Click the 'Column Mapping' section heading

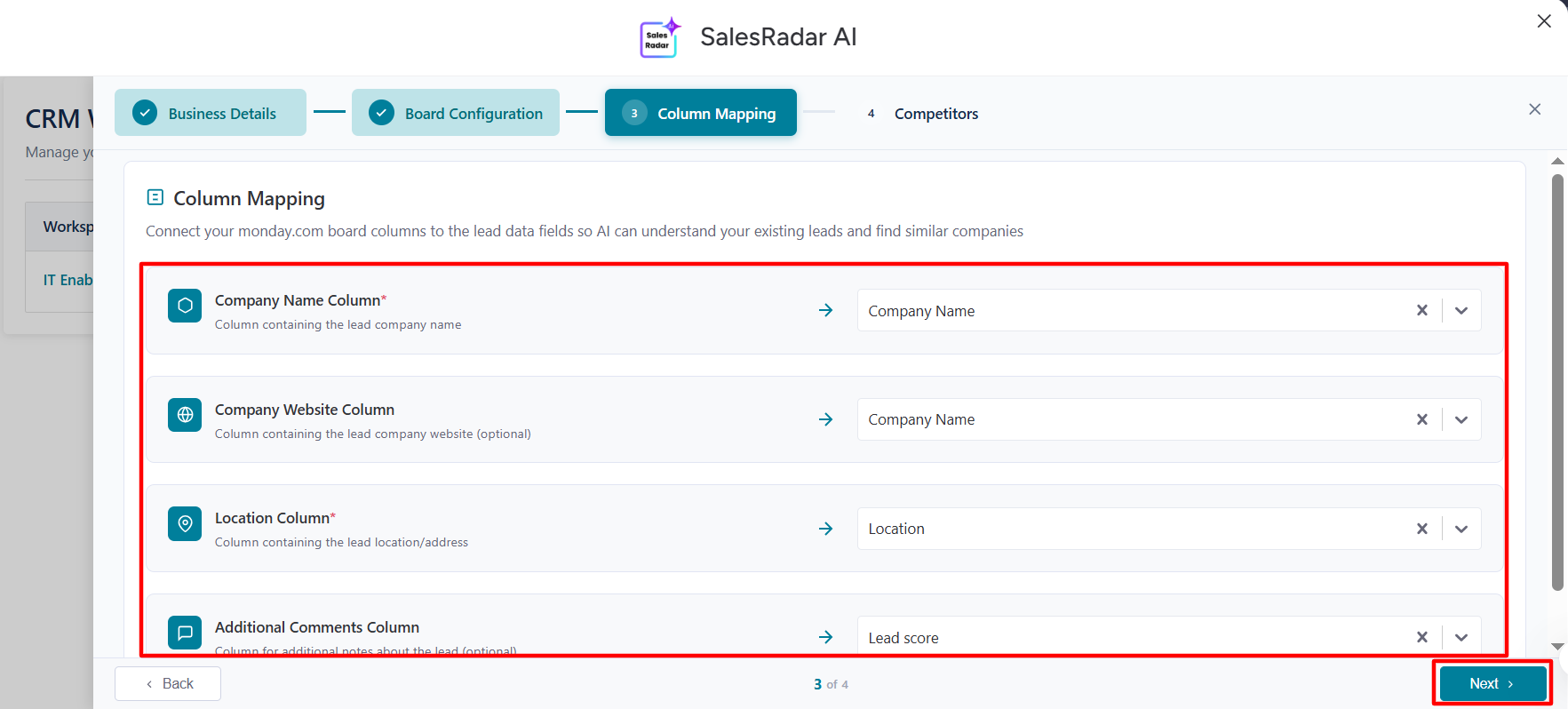[x=249, y=198]
